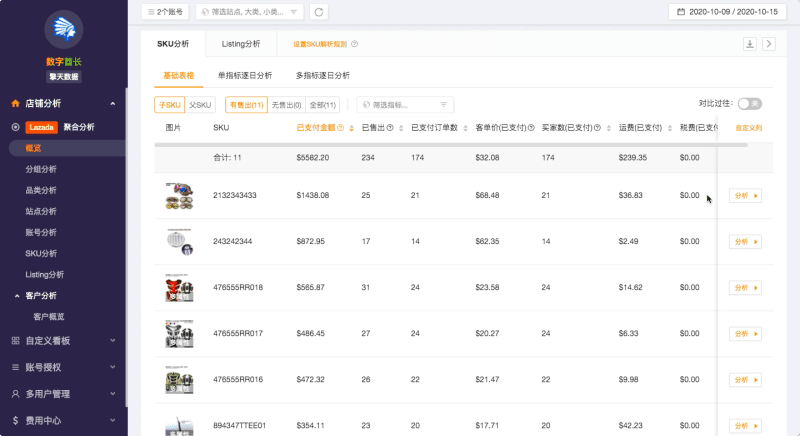Click help icon next to 设置SKU解析规则
This screenshot has height=436, width=800.
[355, 44]
